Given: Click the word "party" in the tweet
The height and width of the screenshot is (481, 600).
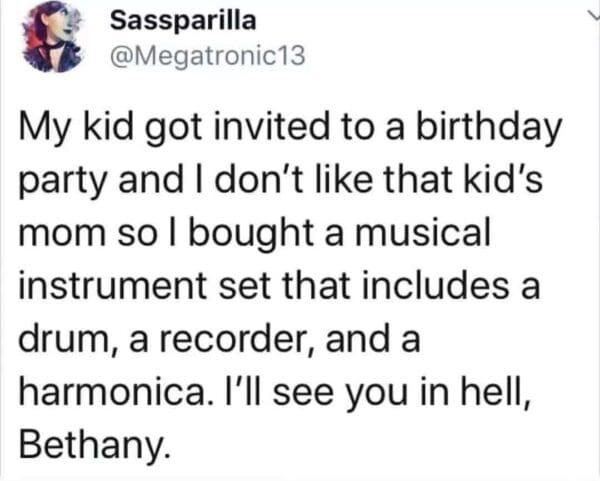Looking at the screenshot, I should [58, 182].
